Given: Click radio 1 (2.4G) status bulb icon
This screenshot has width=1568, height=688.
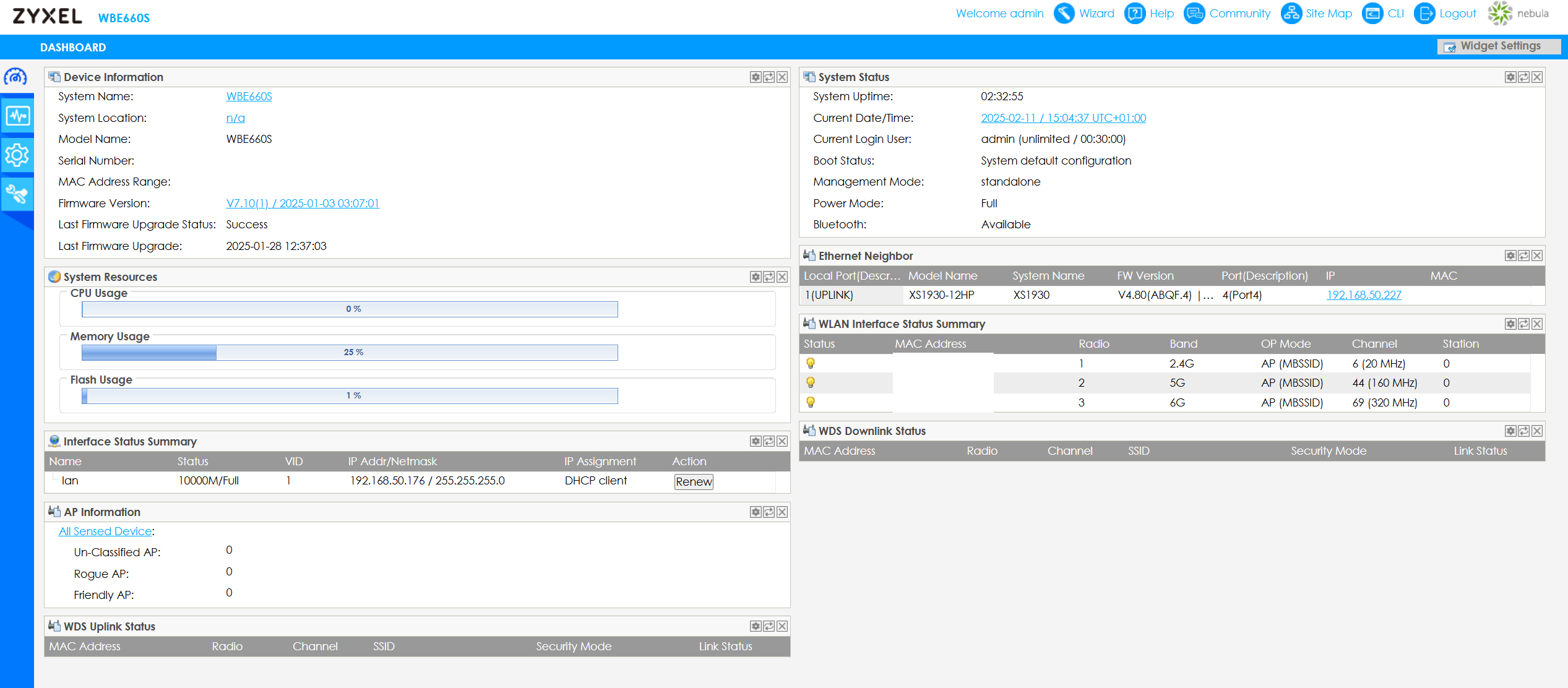Looking at the screenshot, I should (811, 364).
